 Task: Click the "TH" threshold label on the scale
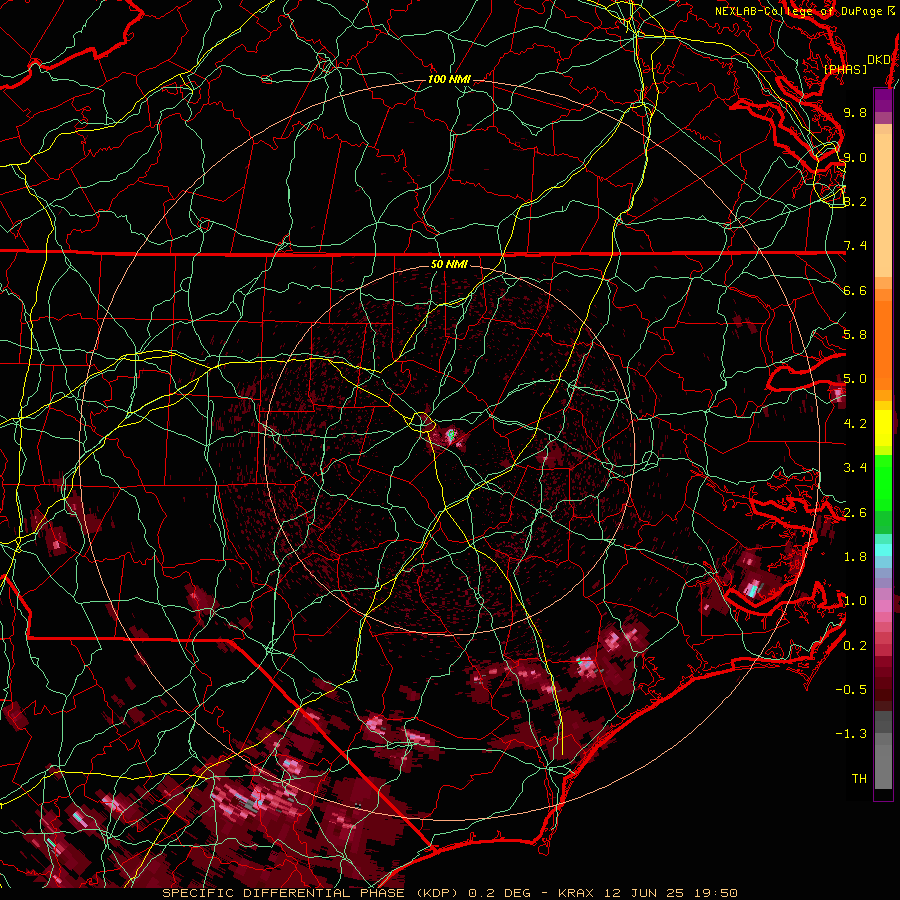(859, 779)
